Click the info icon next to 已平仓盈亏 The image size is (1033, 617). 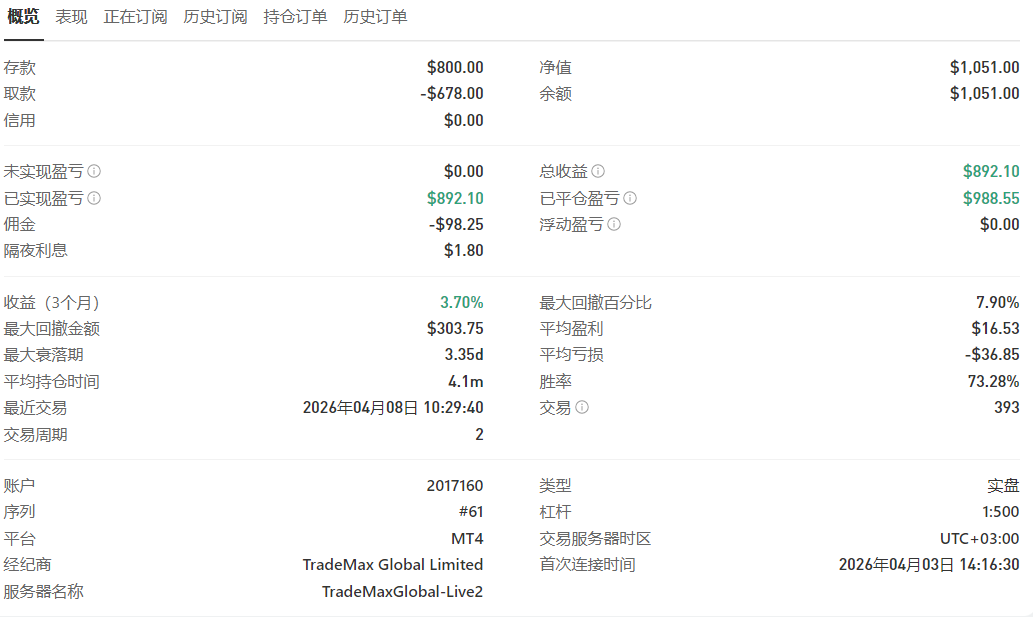(630, 198)
